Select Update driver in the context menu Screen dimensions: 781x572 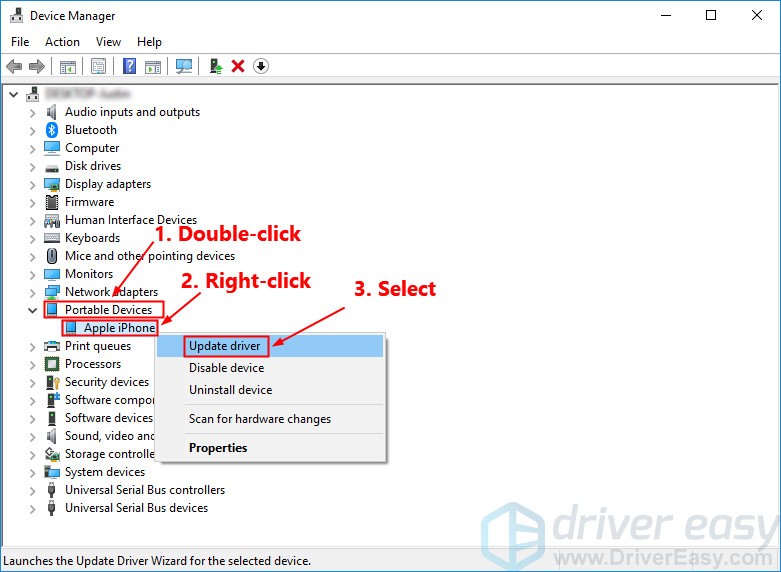point(225,346)
